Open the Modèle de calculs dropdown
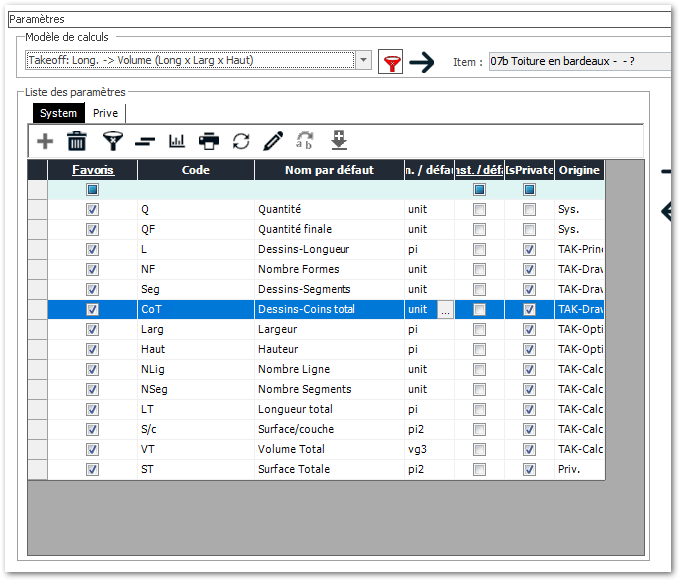Image resolution: width=680 pixels, height=581 pixels. click(x=364, y=61)
